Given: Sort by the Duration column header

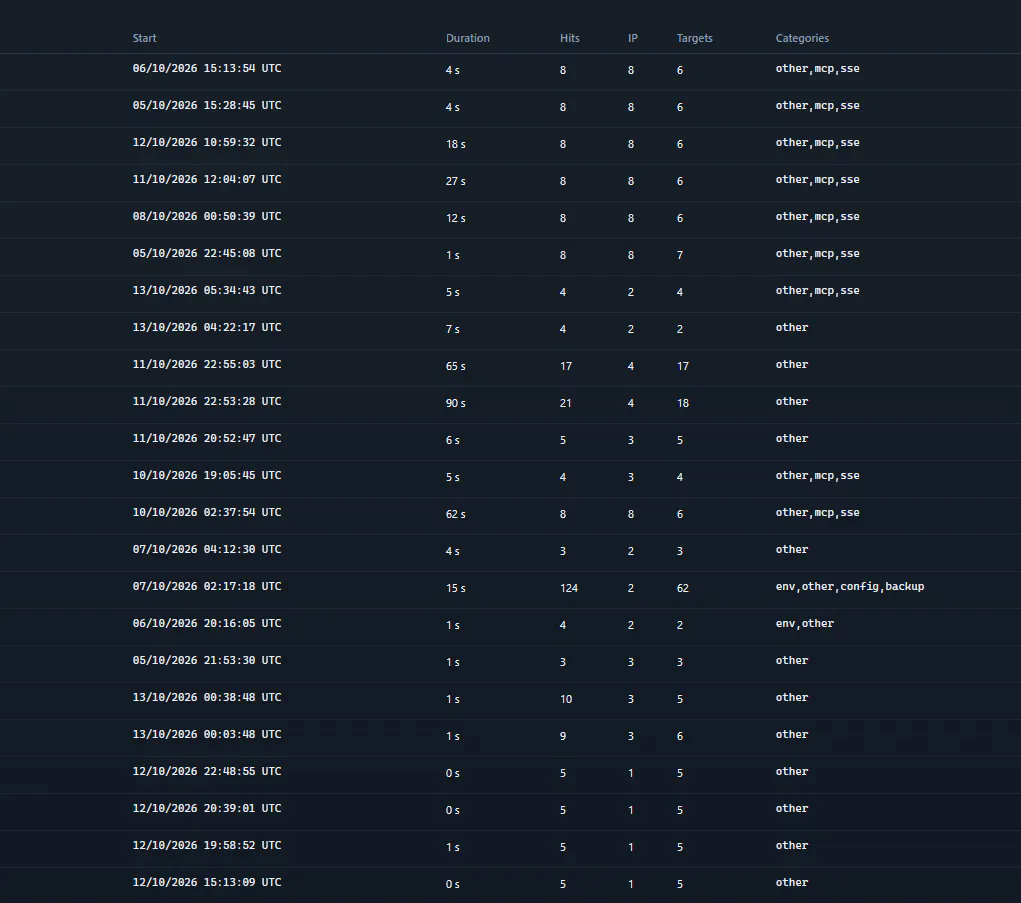Looking at the screenshot, I should pyautogui.click(x=468, y=38).
